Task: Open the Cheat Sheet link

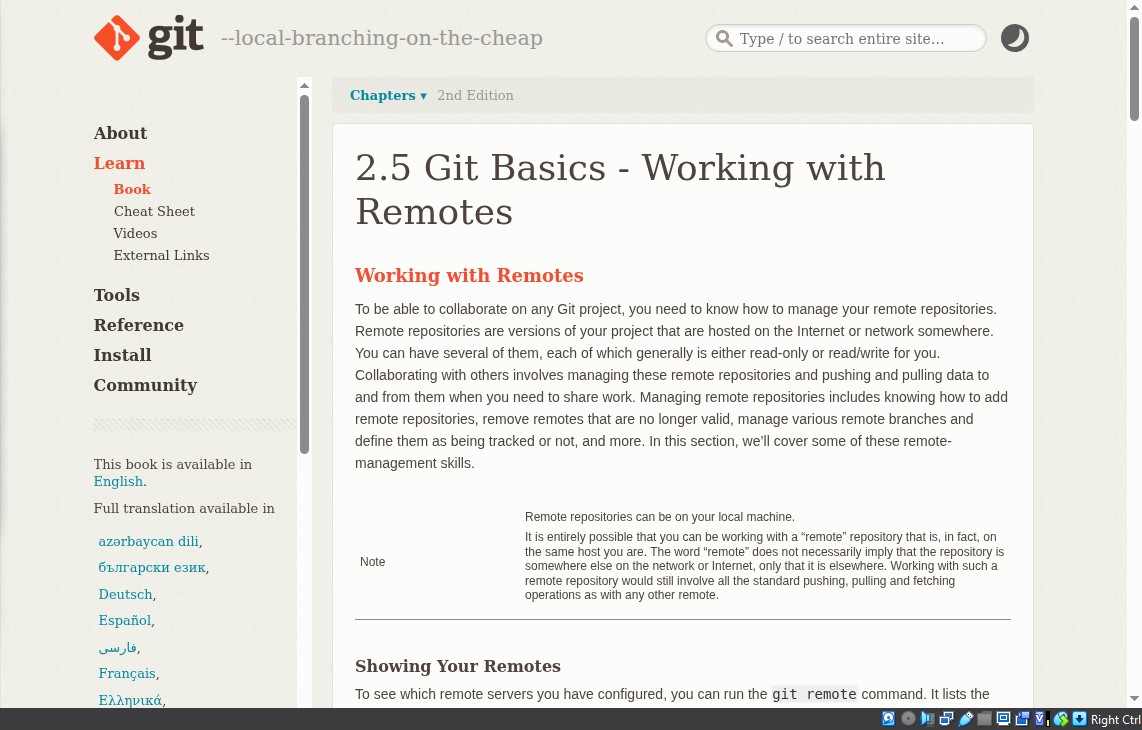Action: click(x=154, y=211)
